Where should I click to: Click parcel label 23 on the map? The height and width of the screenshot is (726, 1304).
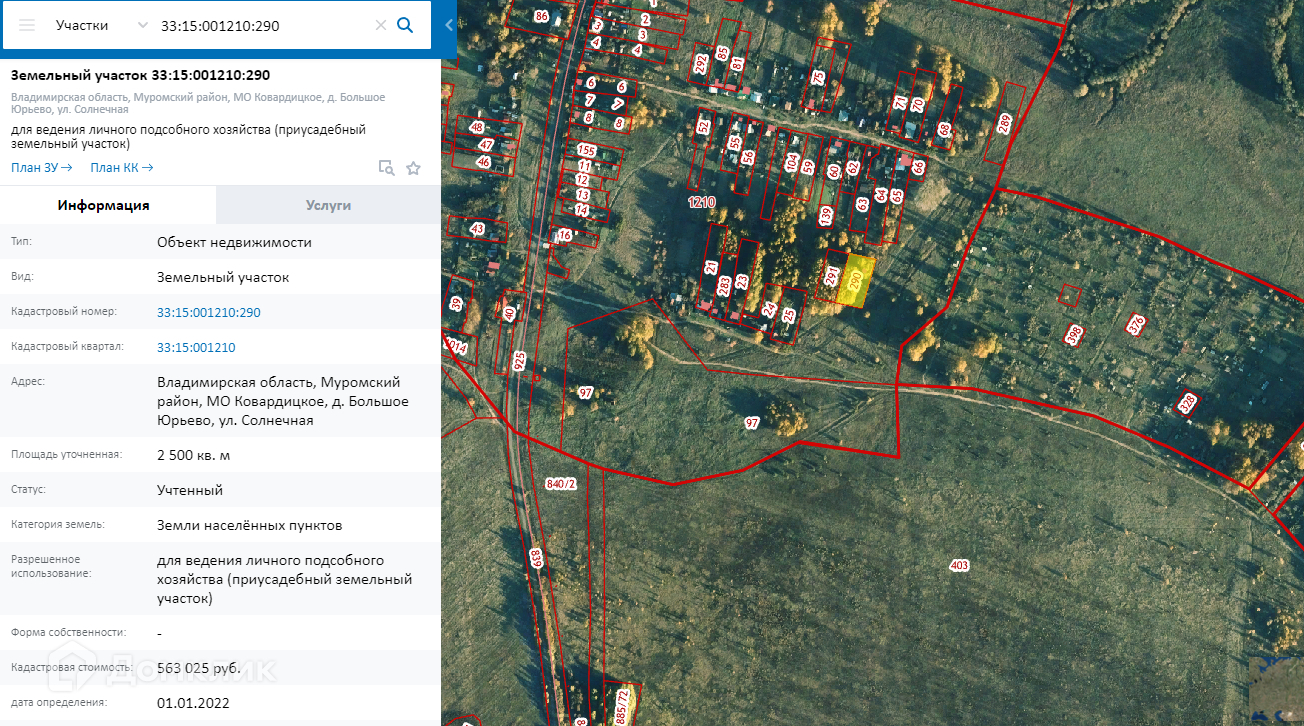point(741,282)
